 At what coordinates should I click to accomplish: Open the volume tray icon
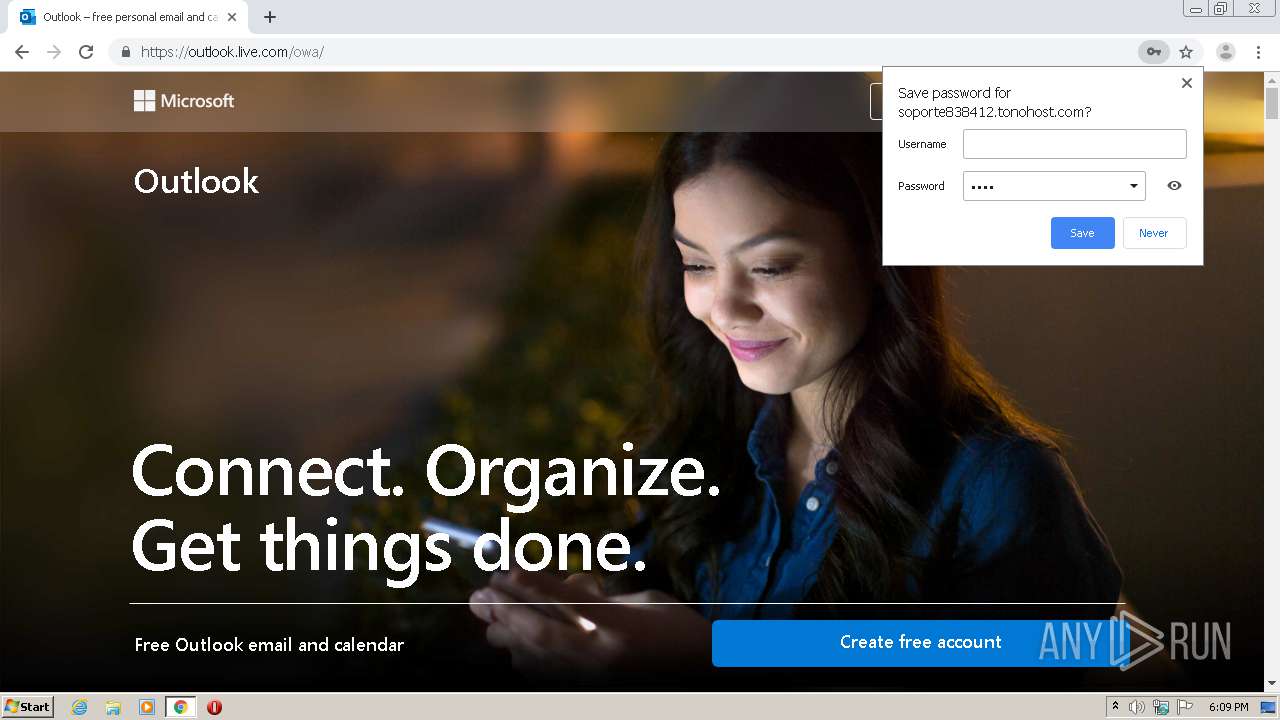point(1137,707)
